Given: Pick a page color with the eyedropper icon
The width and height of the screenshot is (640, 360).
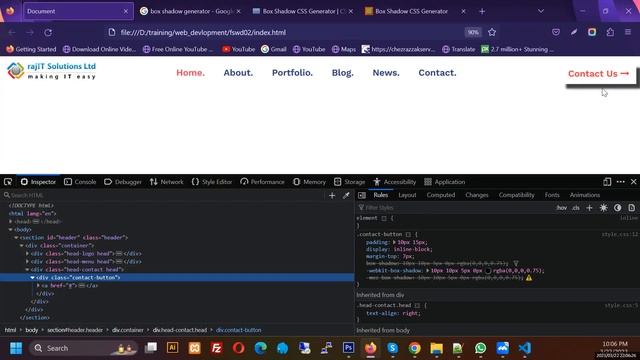Looking at the screenshot, I should (x=346, y=196).
